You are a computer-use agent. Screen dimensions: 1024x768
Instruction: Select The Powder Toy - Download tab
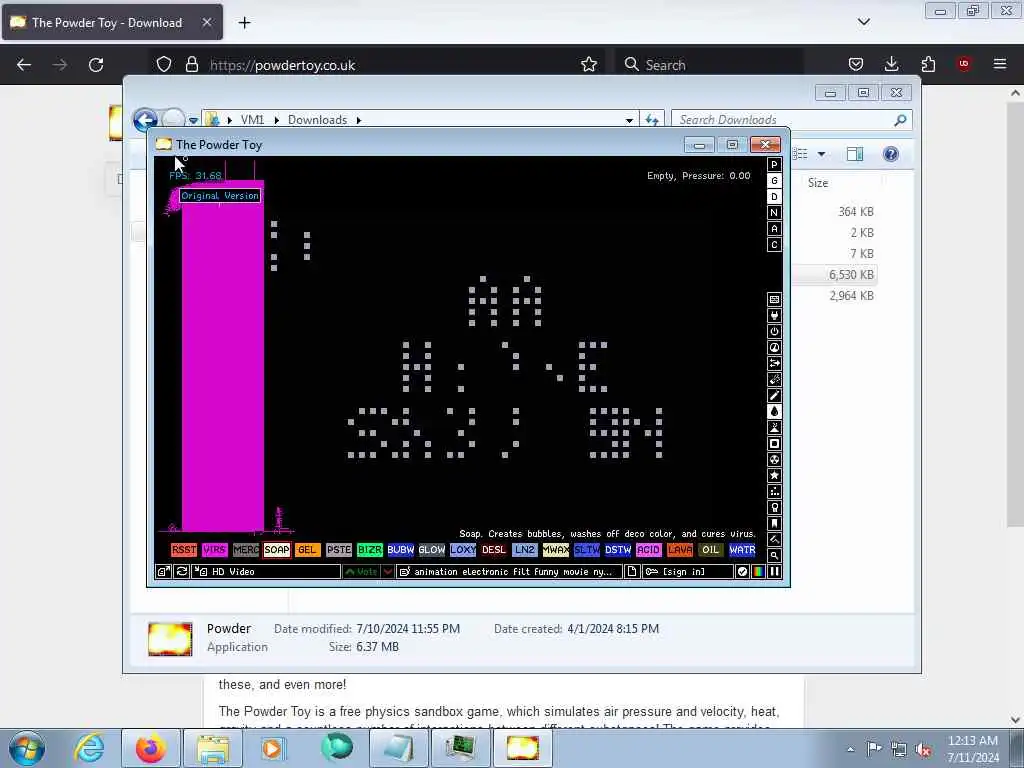click(112, 23)
